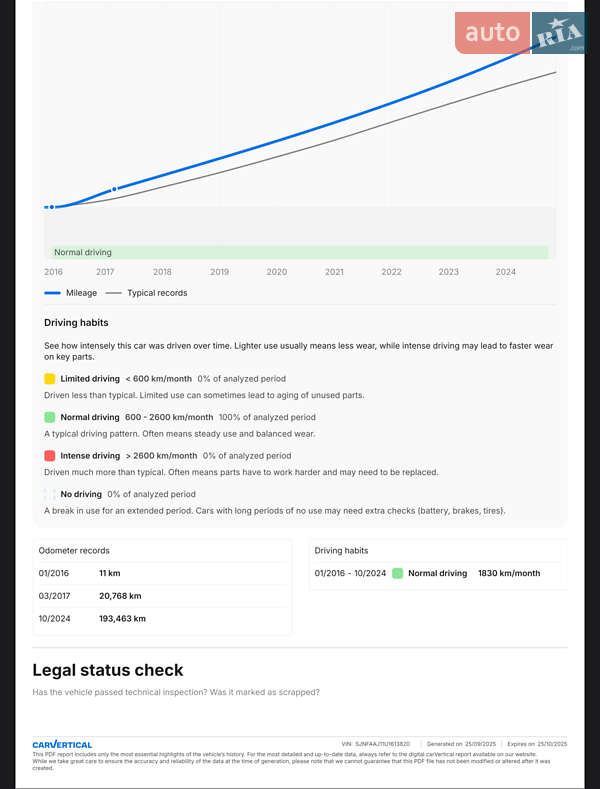Click the Legal status check heading

[x=108, y=670]
